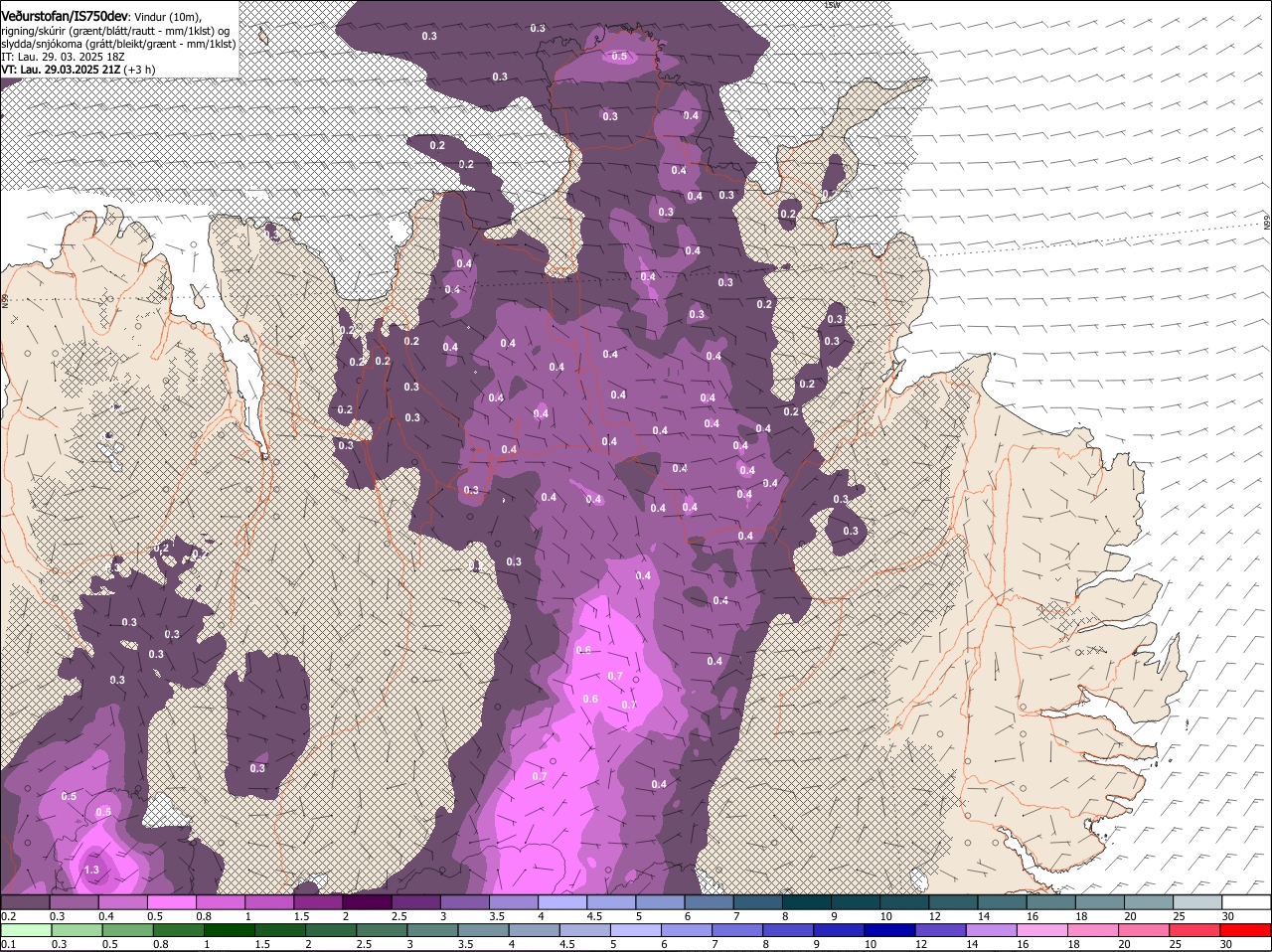Pick the upper legend swatch between 3 and 3.5
This screenshot has height=952, width=1272.
tap(463, 902)
